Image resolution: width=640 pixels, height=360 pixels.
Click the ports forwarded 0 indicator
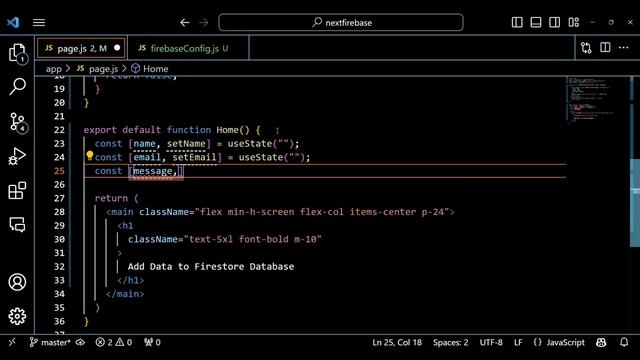point(152,342)
